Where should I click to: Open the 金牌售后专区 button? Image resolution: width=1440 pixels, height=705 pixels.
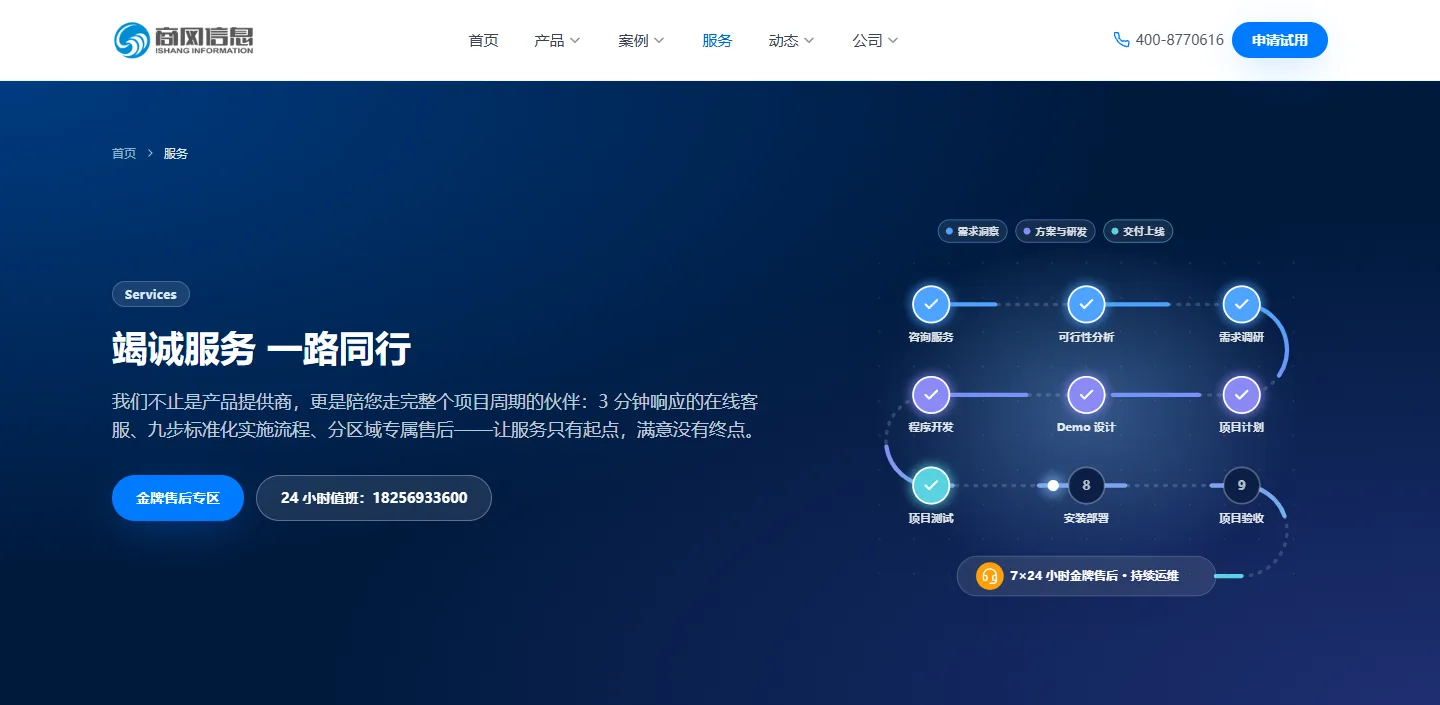click(x=178, y=498)
